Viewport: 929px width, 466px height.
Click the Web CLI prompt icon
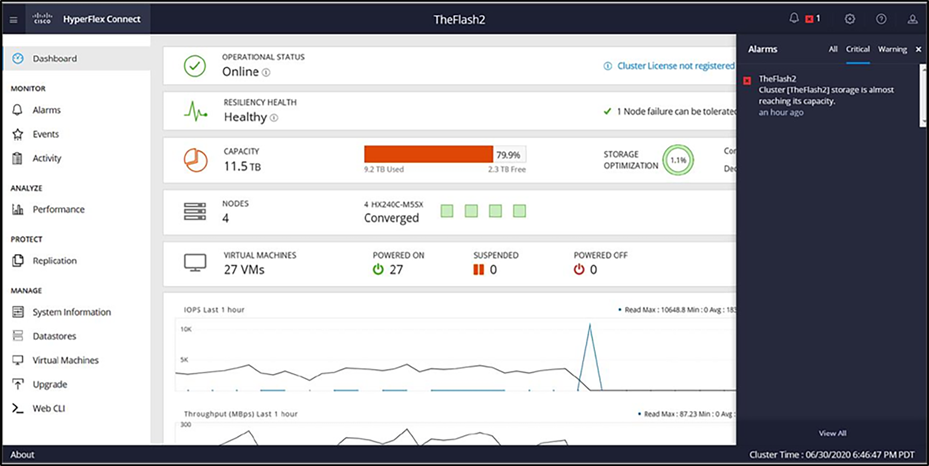(x=18, y=409)
